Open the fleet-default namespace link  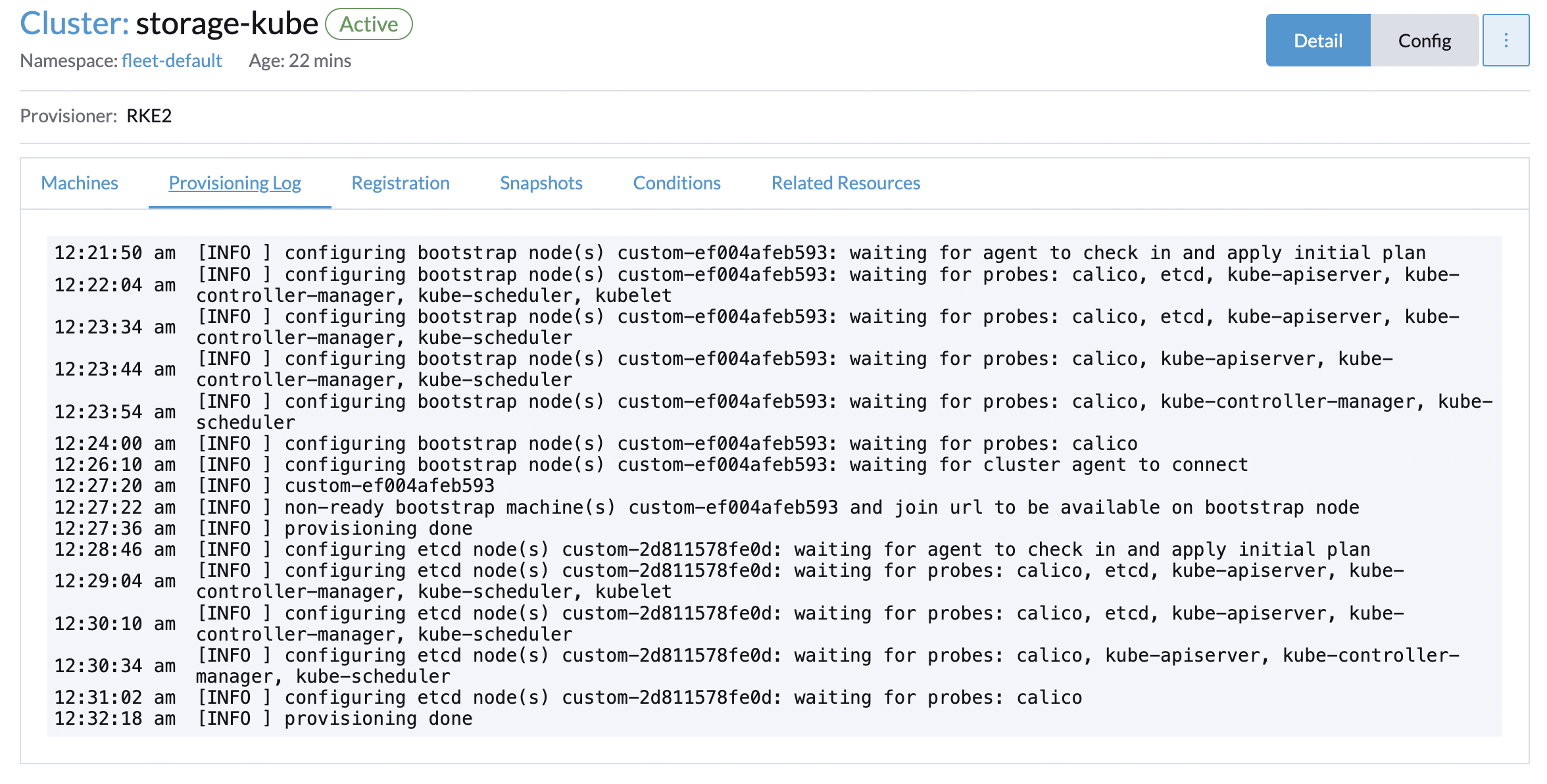[x=172, y=61]
